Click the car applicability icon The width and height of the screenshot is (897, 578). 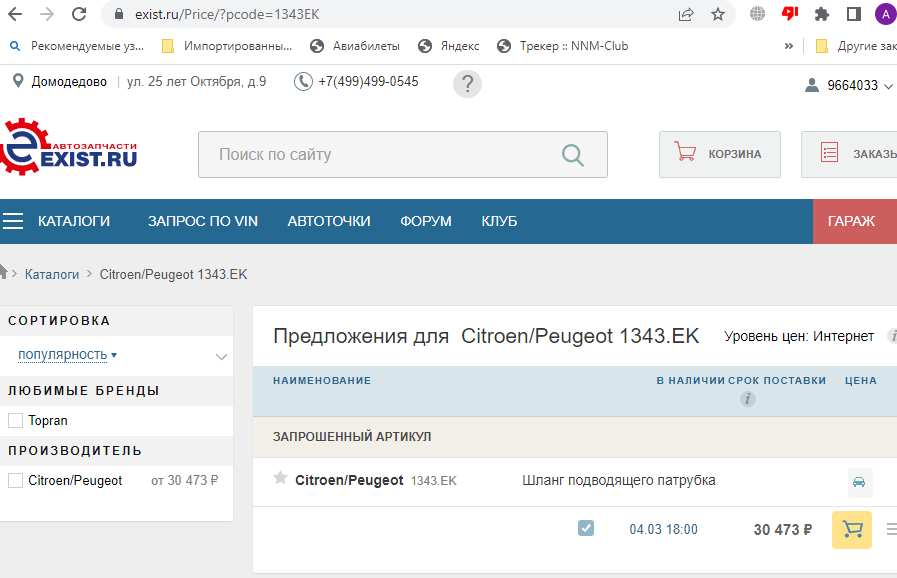click(859, 482)
